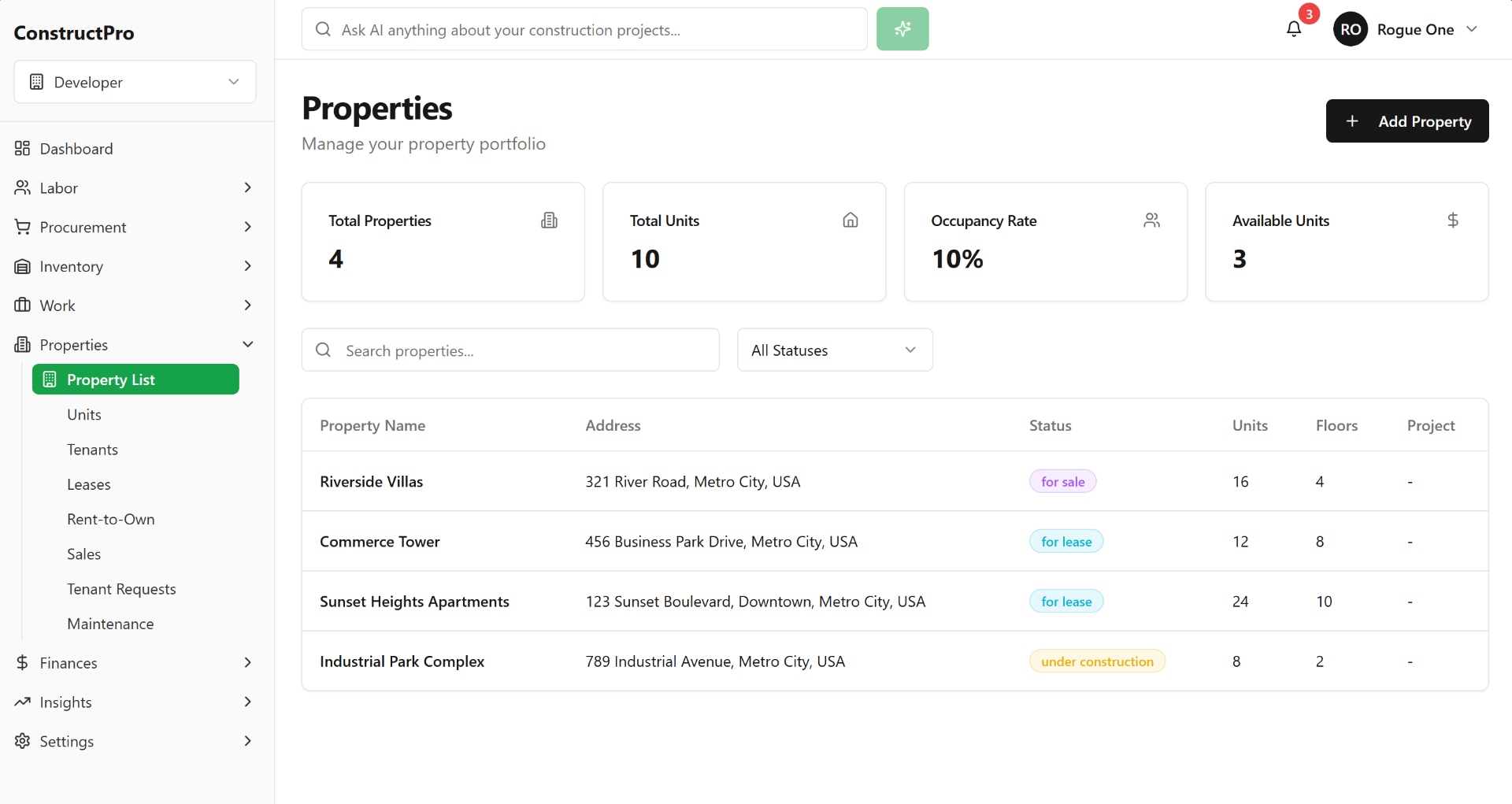
Task: Click the dollar icon on Available Units card
Action: click(x=1453, y=220)
